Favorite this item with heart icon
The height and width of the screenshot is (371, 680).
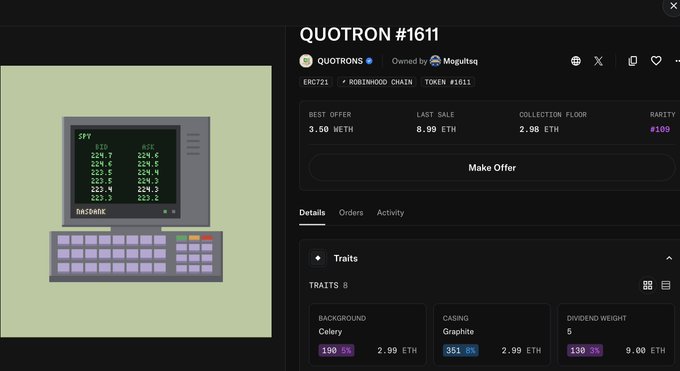[x=656, y=61]
